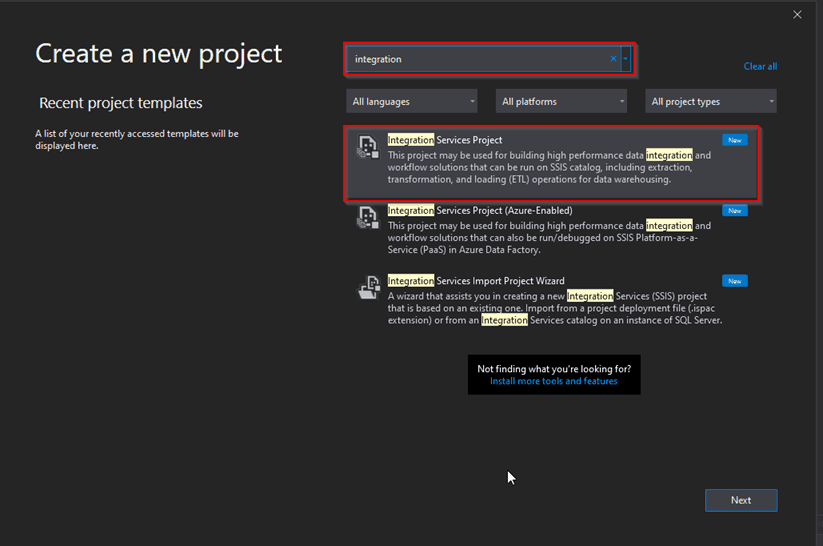Image resolution: width=823 pixels, height=546 pixels.
Task: Click the description mentioning Azure Data Factory
Action: click(550, 238)
